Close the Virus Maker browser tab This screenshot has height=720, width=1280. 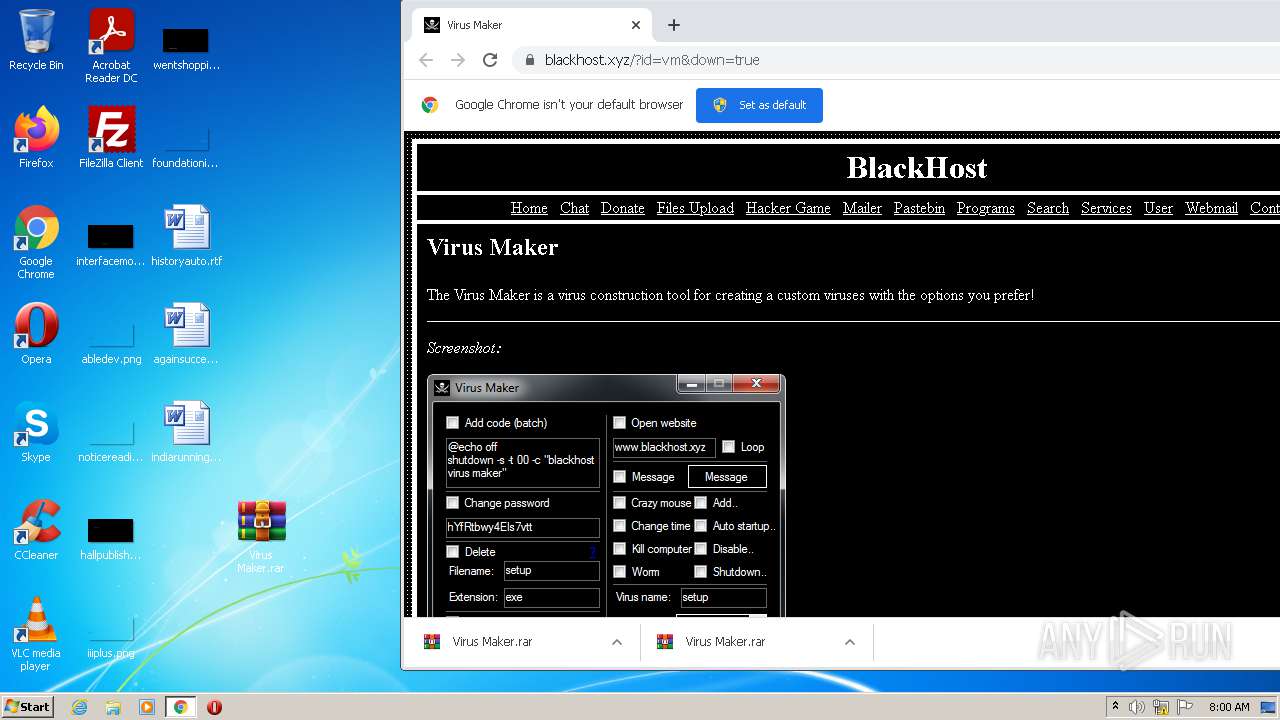pyautogui.click(x=636, y=25)
